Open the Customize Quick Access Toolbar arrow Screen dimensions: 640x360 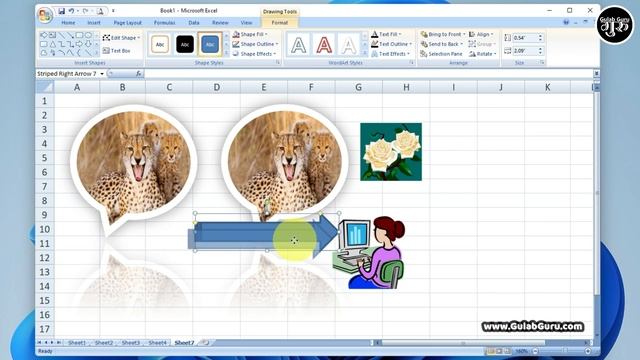point(113,11)
